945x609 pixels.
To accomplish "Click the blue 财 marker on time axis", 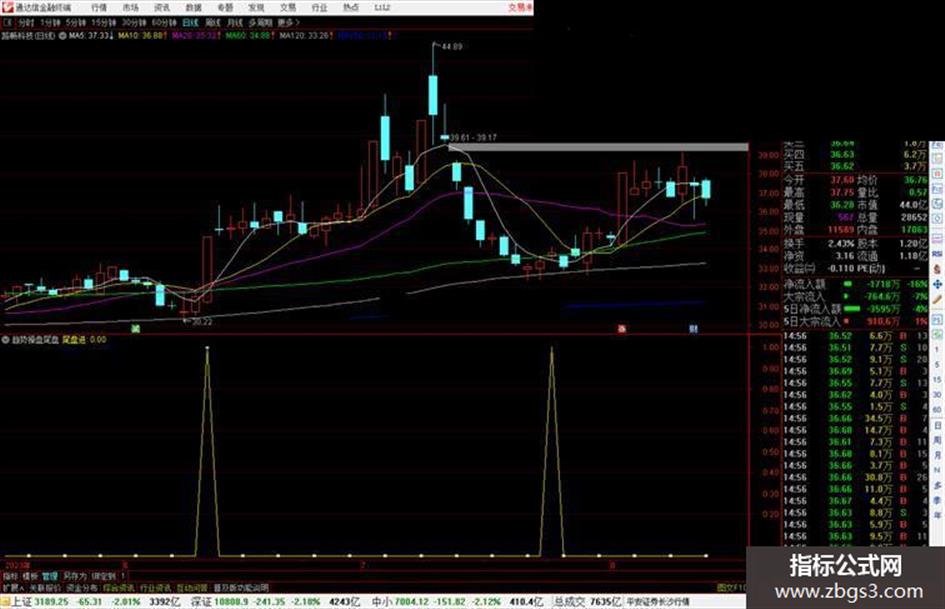I will 694,329.
